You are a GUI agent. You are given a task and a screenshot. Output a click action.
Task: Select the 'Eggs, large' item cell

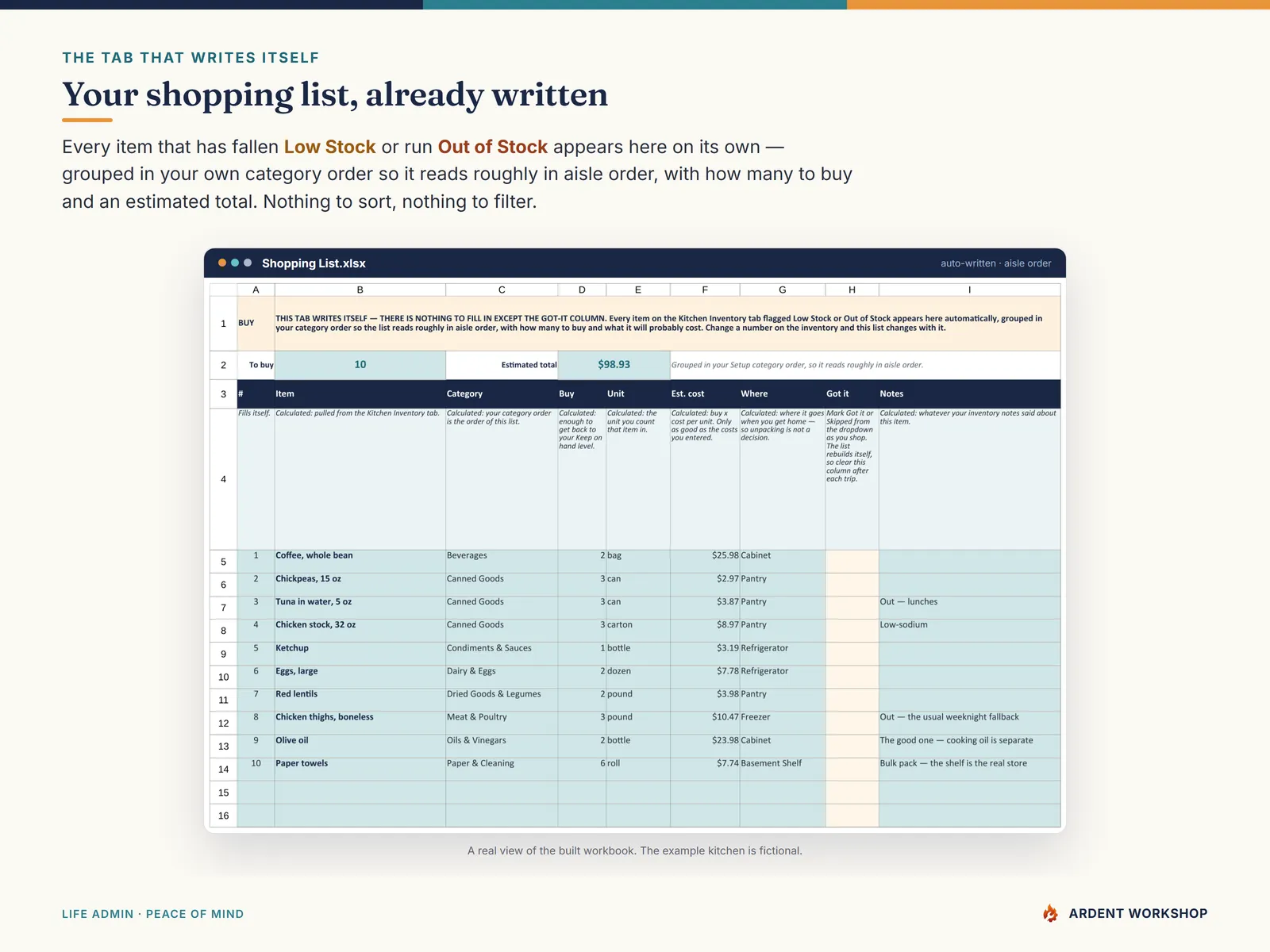click(x=360, y=677)
